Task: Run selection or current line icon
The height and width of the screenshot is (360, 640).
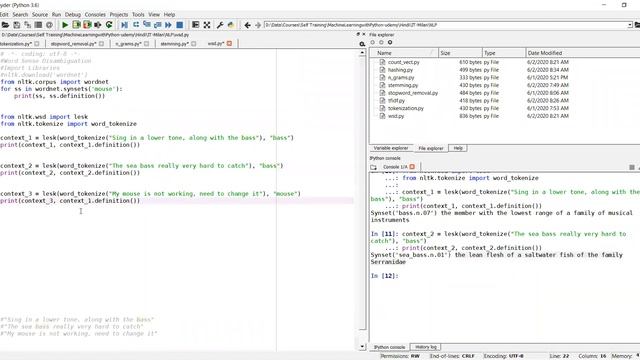Action: pos(98,25)
